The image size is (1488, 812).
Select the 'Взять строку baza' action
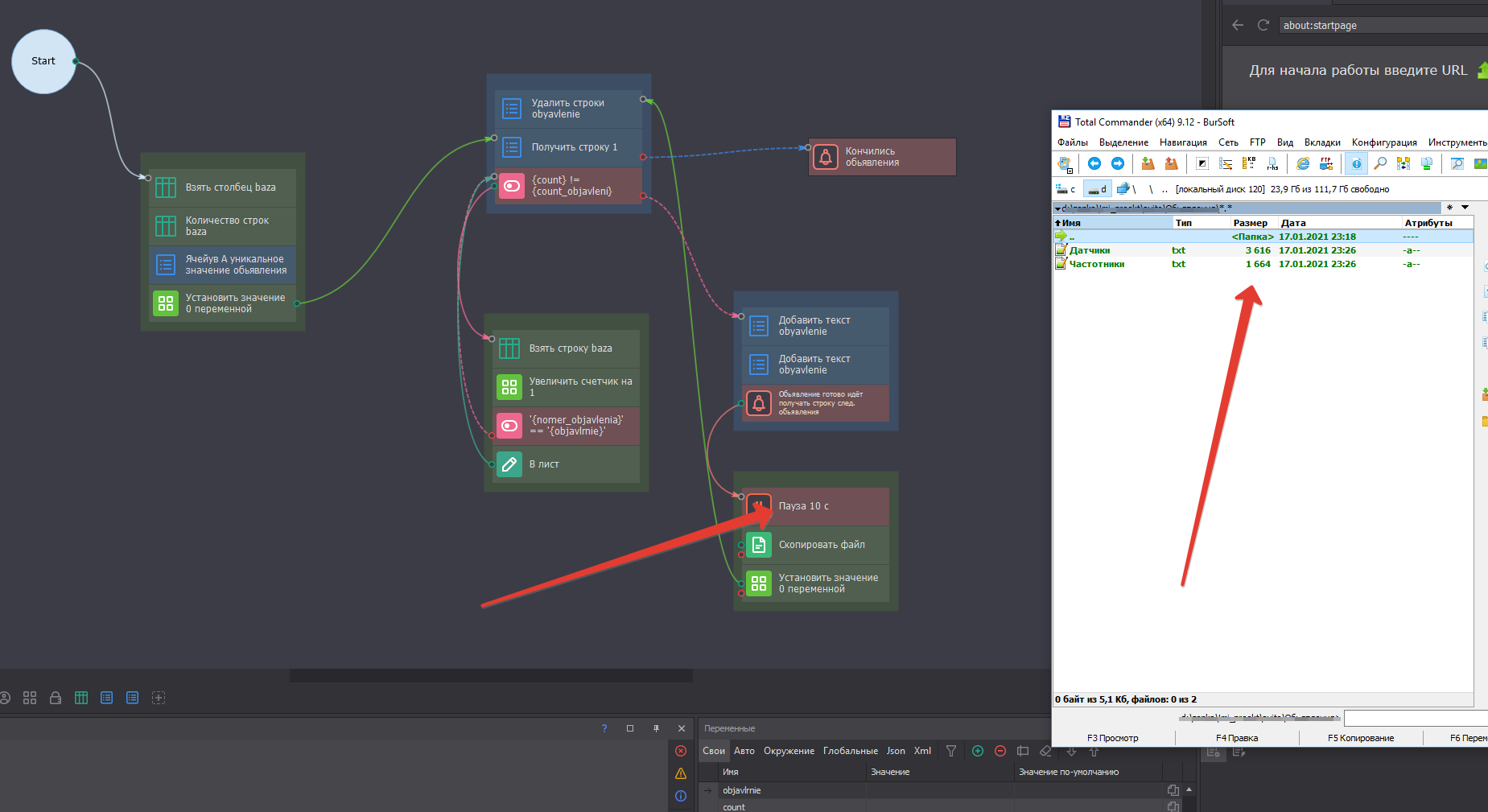tap(566, 348)
